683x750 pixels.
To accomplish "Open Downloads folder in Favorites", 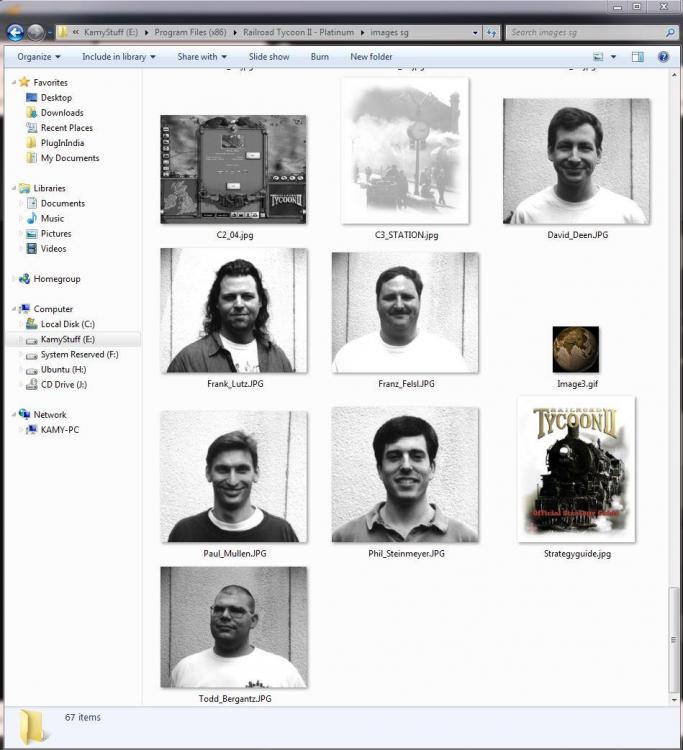I will click(61, 113).
